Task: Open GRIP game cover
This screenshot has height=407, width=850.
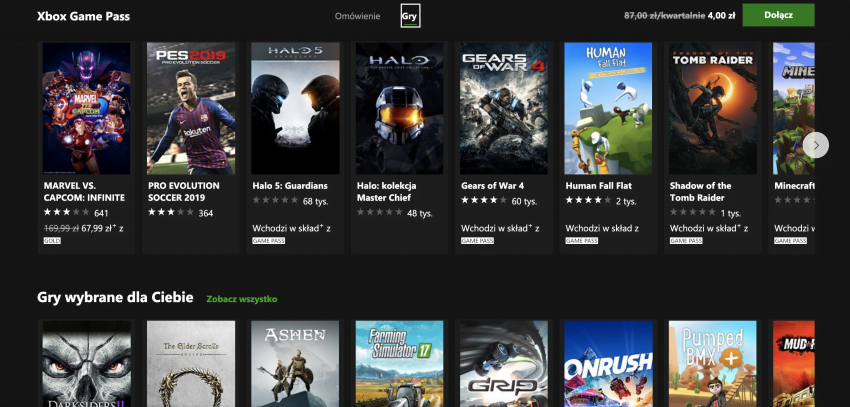Action: coord(504,364)
